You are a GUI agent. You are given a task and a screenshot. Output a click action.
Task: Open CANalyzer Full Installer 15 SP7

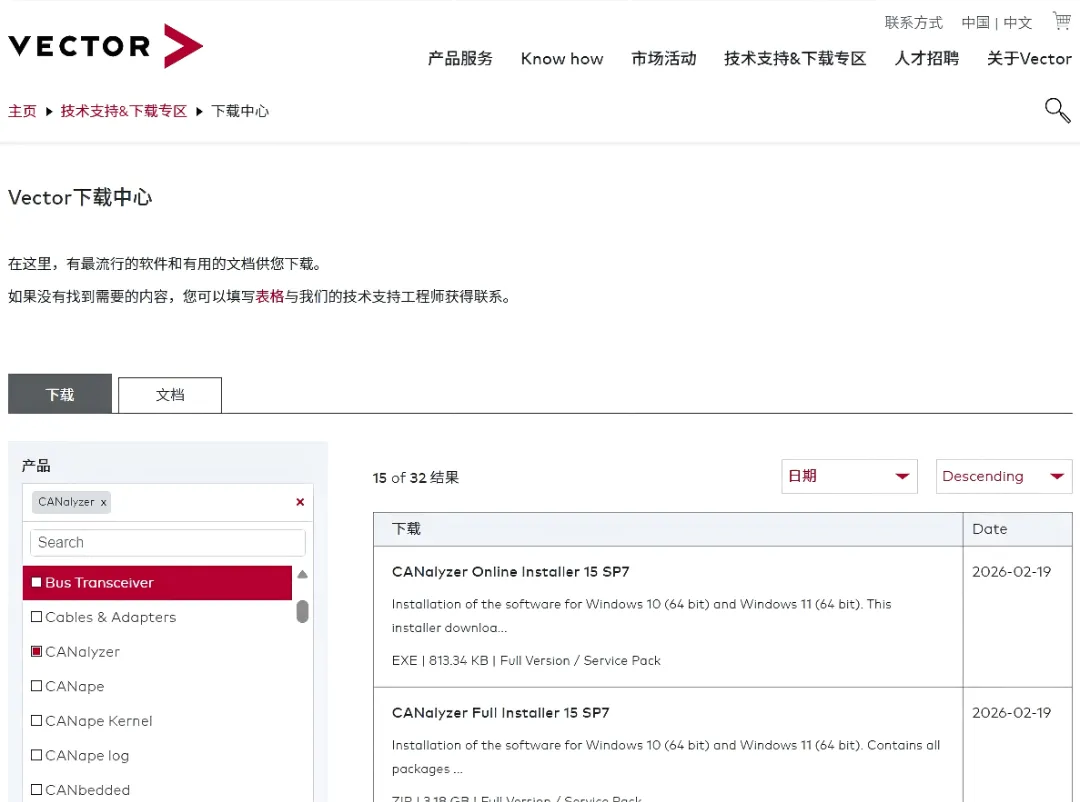501,713
